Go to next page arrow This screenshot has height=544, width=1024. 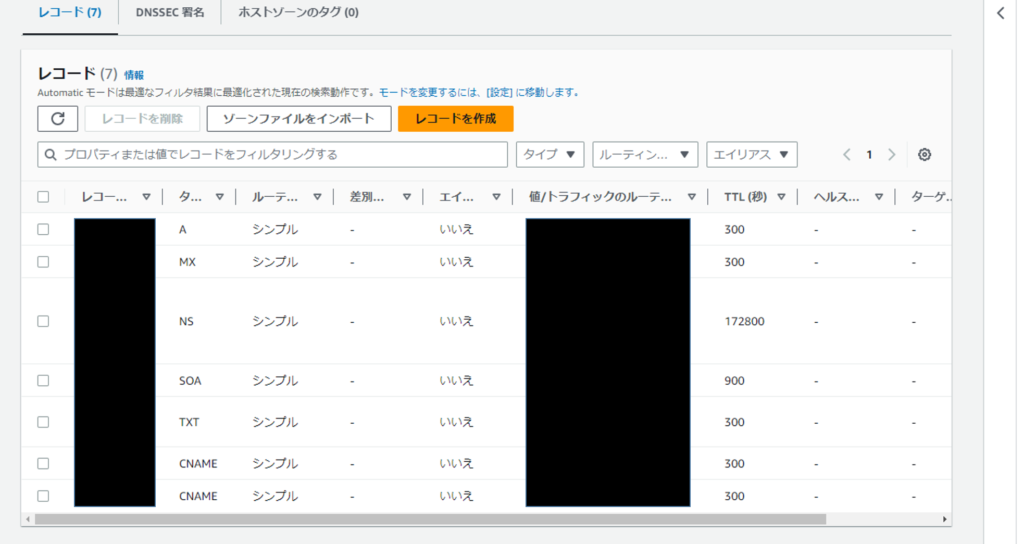pos(891,155)
